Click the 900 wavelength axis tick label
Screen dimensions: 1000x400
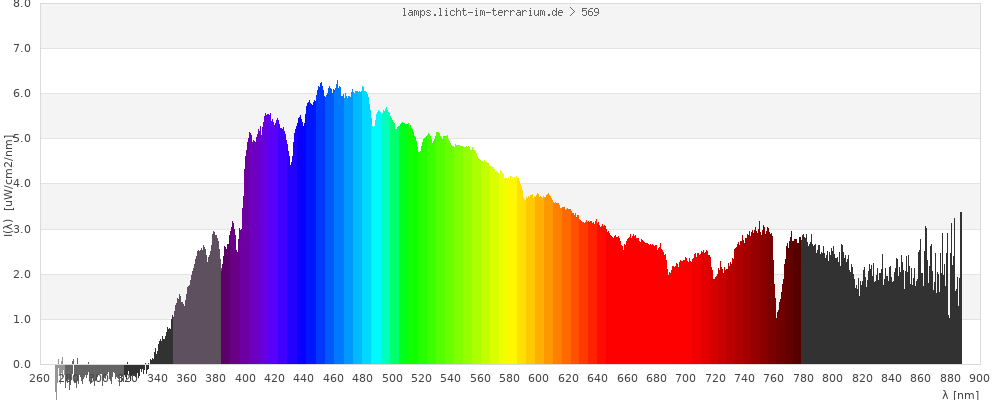pos(979,378)
